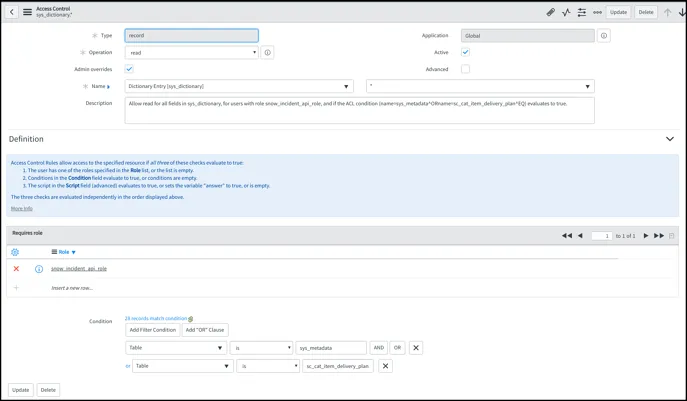Click the plus icon to insert a row
This screenshot has width=687, height=401.
(x=16, y=288)
